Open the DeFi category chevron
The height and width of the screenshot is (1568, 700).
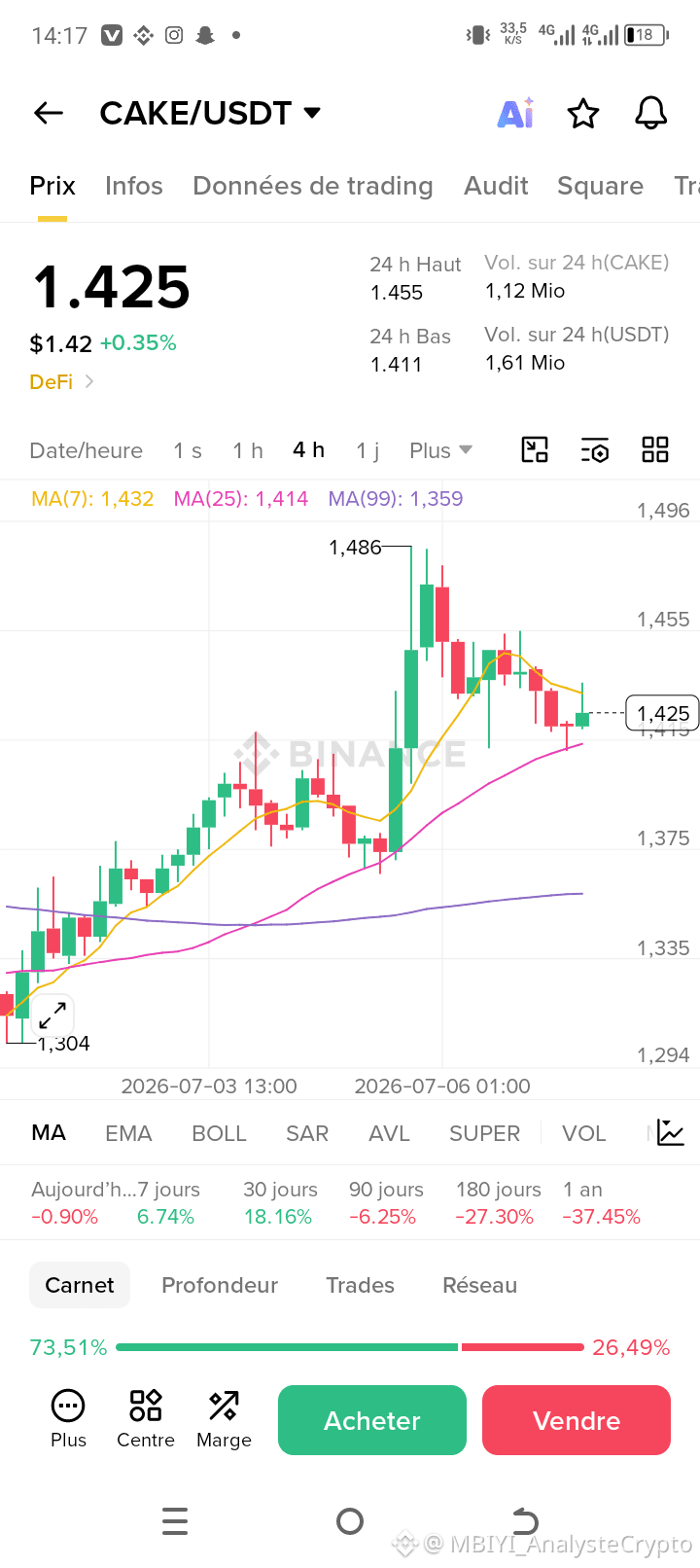click(89, 381)
